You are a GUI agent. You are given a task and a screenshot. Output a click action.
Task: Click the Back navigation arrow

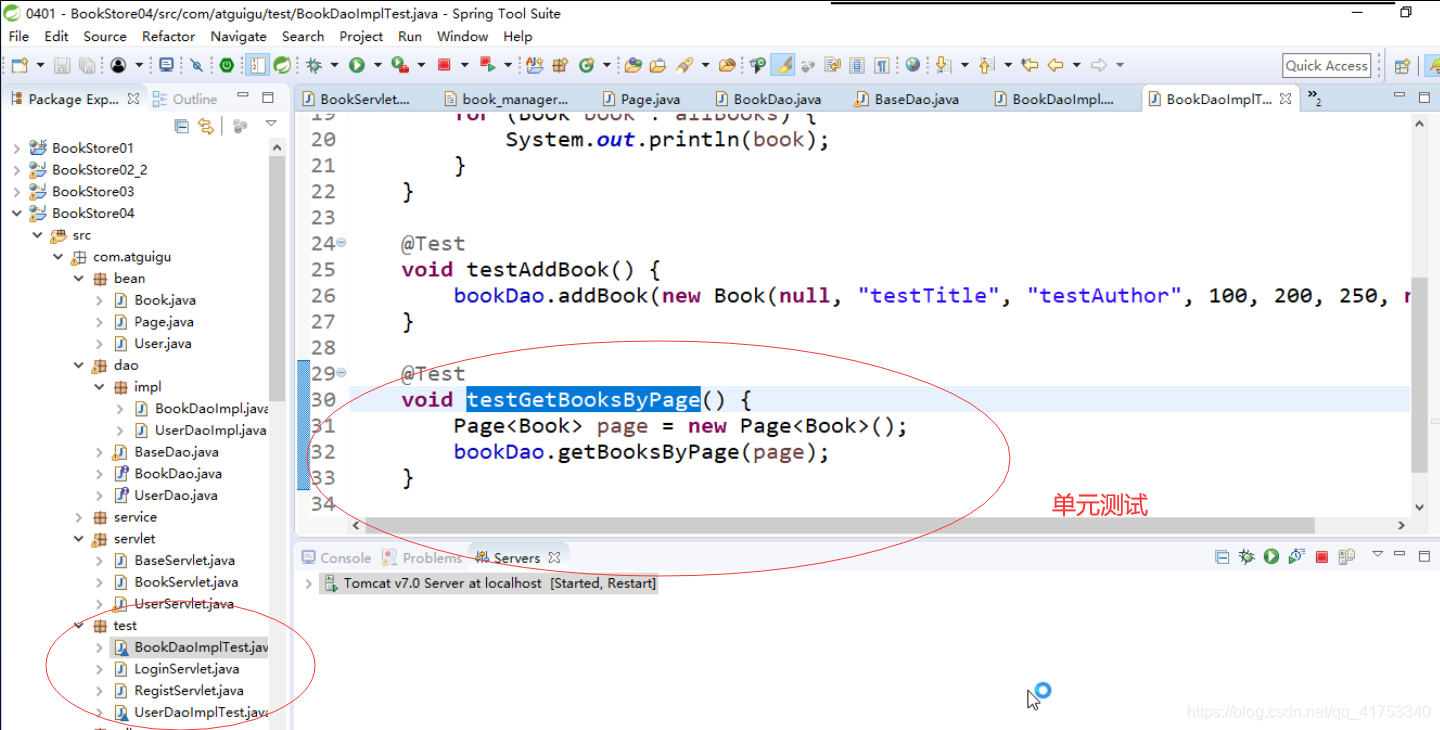tap(1055, 65)
